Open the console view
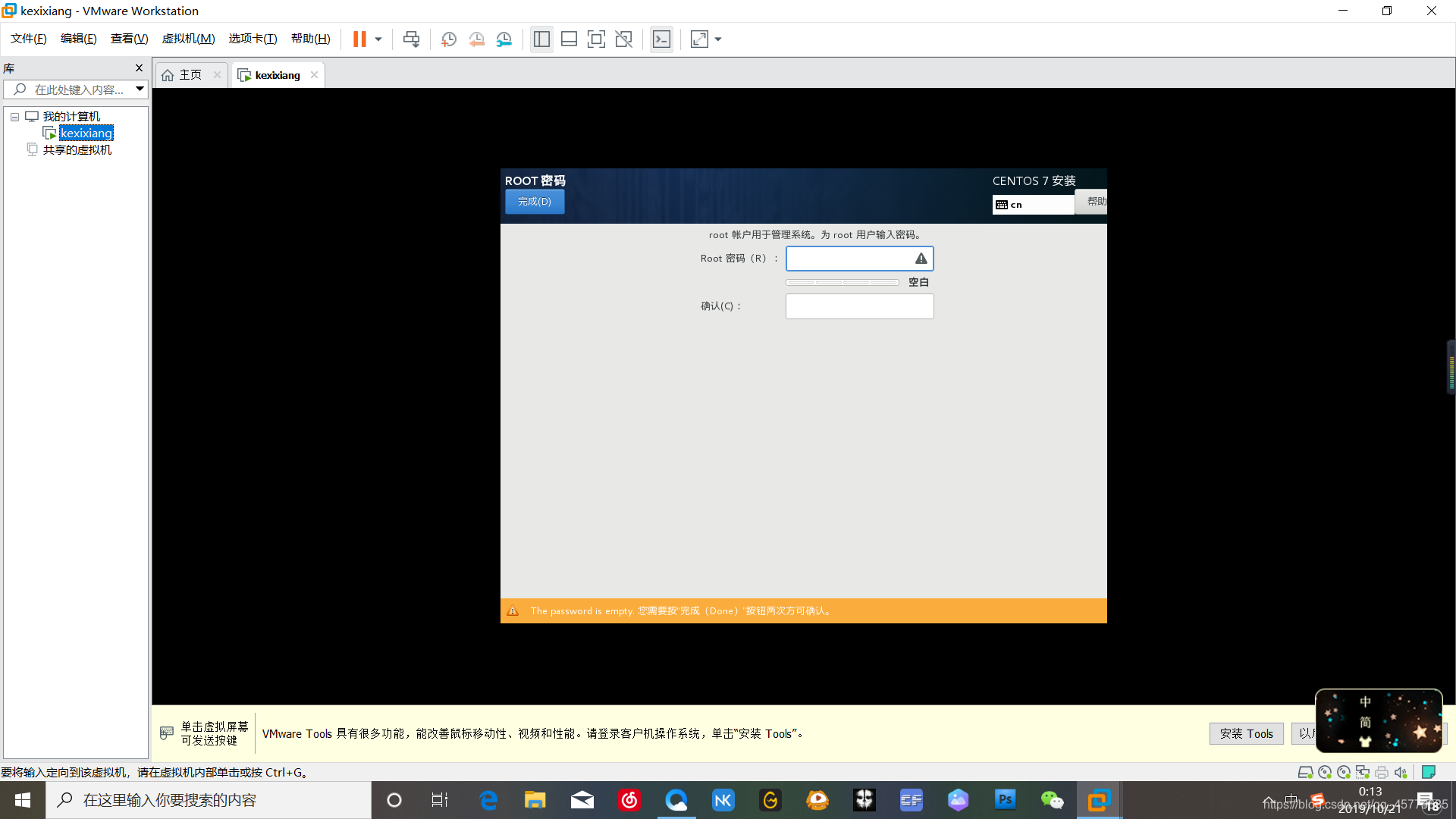The width and height of the screenshot is (1456, 819). click(x=661, y=39)
